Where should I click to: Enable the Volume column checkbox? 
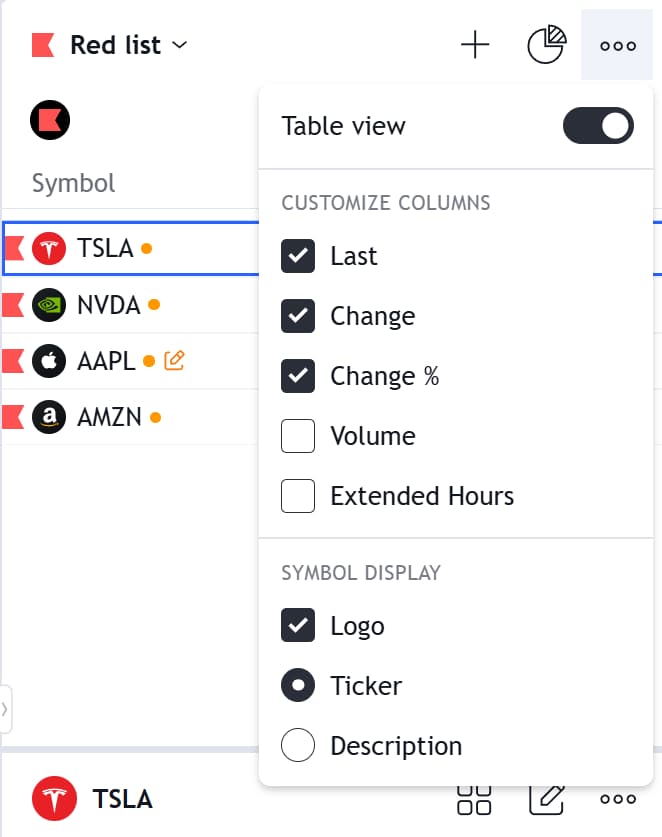pyautogui.click(x=298, y=436)
